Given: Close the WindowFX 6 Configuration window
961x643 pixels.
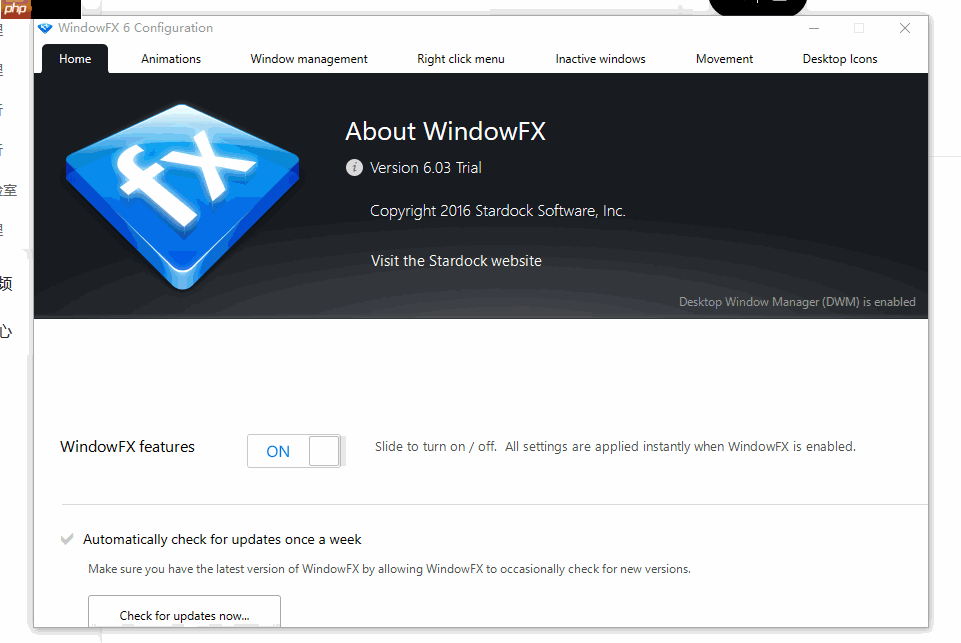Looking at the screenshot, I should [x=905, y=28].
